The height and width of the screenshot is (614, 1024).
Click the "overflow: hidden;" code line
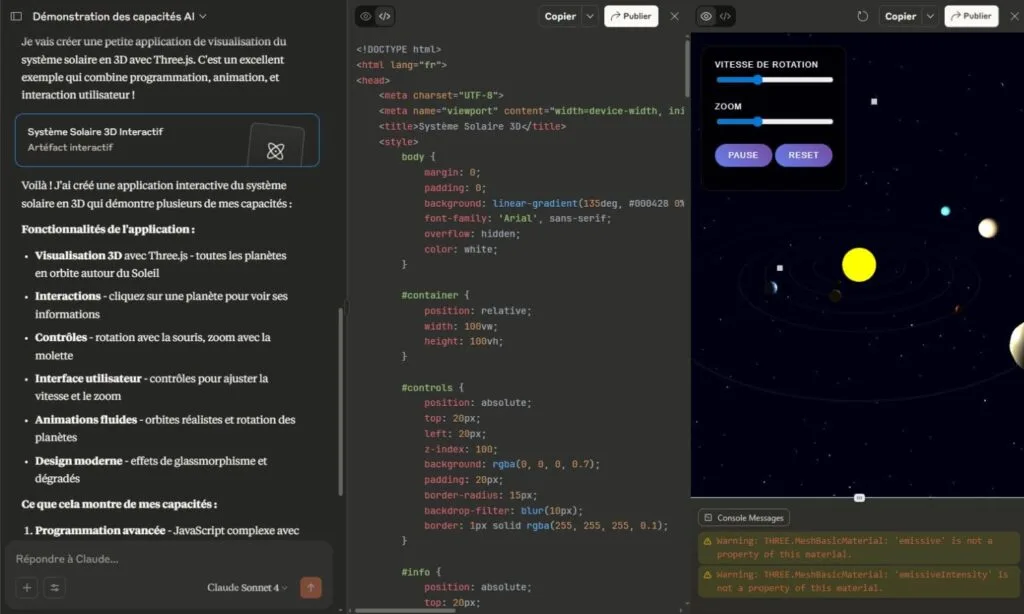pyautogui.click(x=472, y=234)
